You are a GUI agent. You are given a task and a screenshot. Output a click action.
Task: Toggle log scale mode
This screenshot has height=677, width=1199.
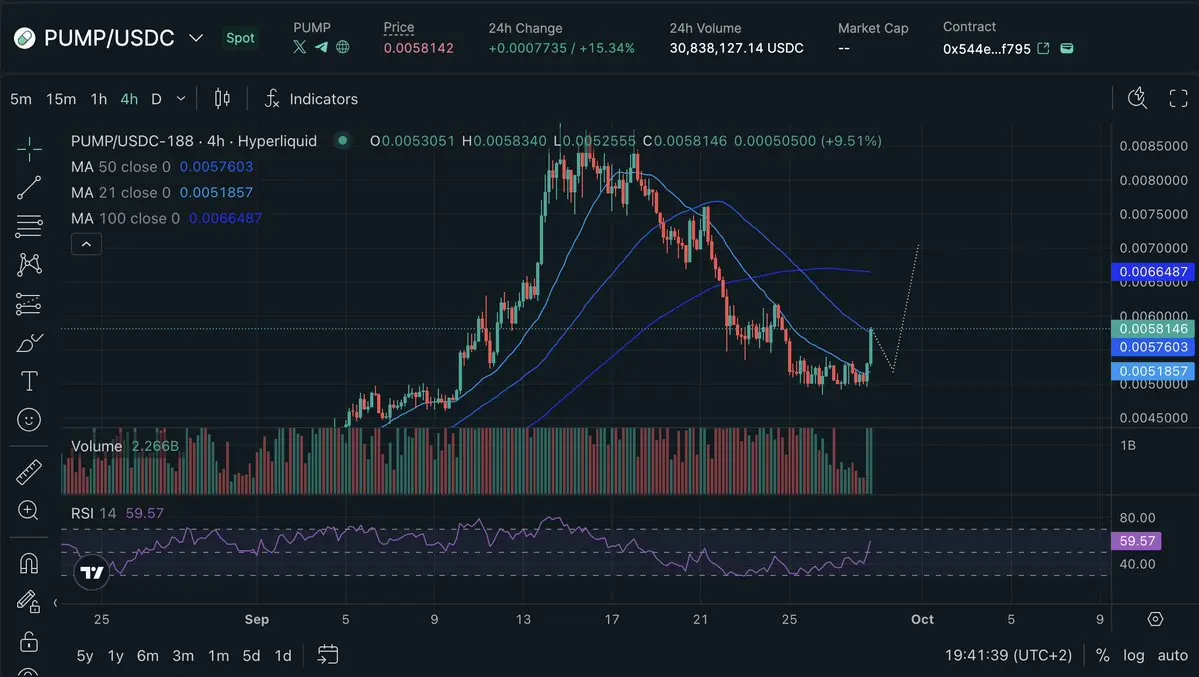(x=1133, y=656)
